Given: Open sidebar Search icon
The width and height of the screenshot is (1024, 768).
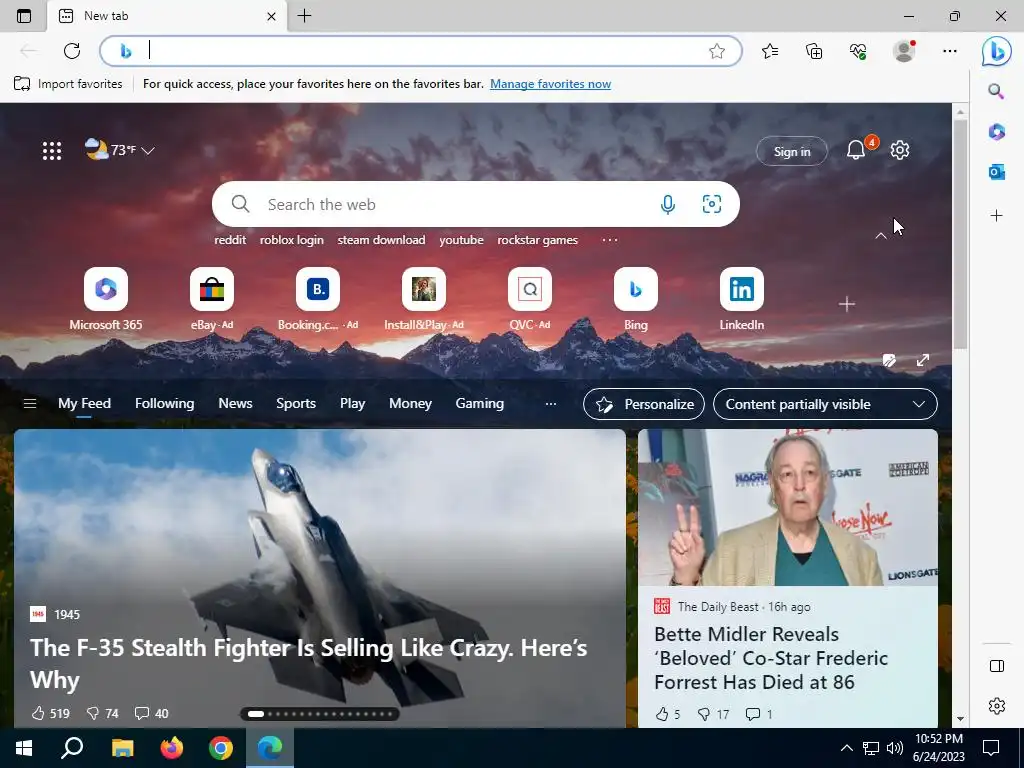Looking at the screenshot, I should pos(996,91).
